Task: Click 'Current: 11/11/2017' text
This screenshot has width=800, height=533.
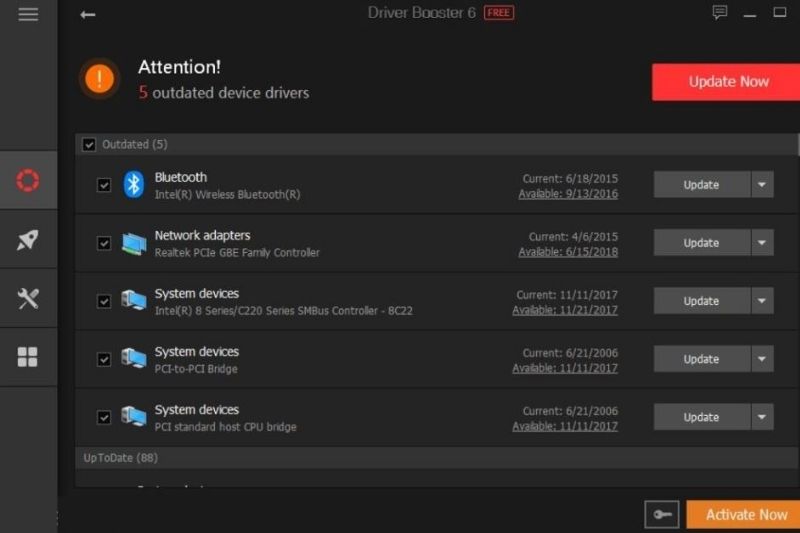Action: point(567,295)
